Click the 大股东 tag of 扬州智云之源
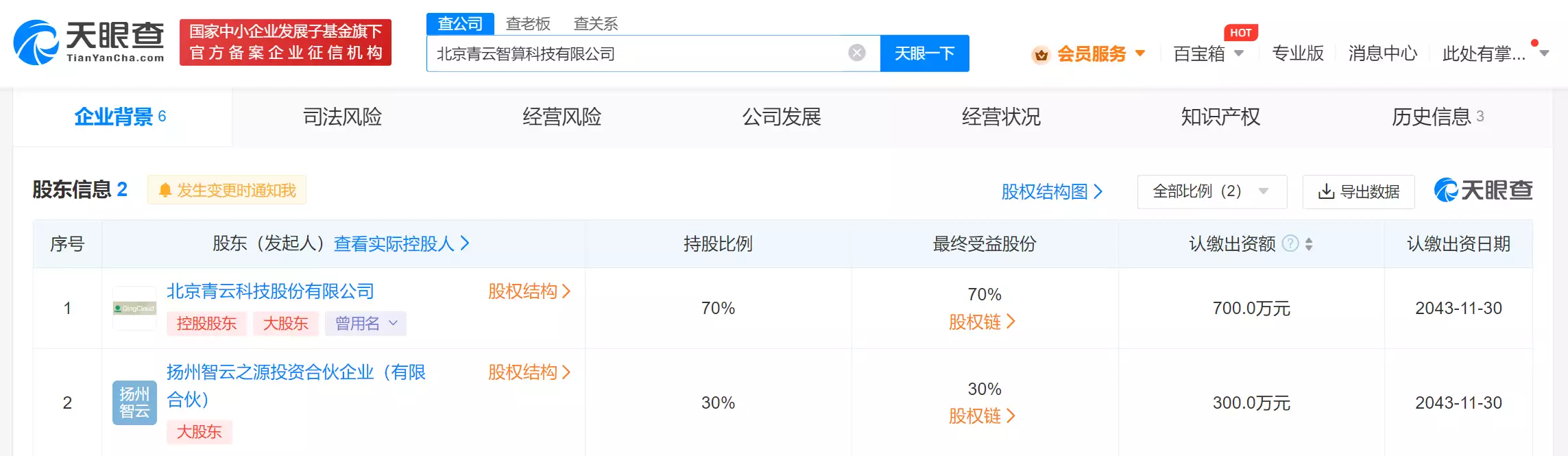Screen dimensions: 1568x456 200,431
